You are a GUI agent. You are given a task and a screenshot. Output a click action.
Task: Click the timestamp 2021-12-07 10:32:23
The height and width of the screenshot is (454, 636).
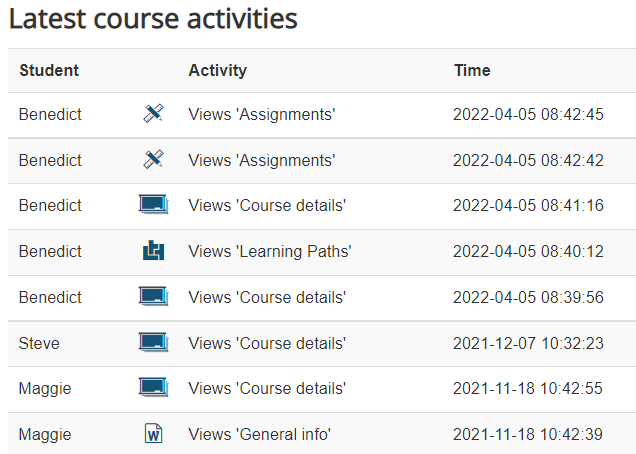pyautogui.click(x=528, y=343)
